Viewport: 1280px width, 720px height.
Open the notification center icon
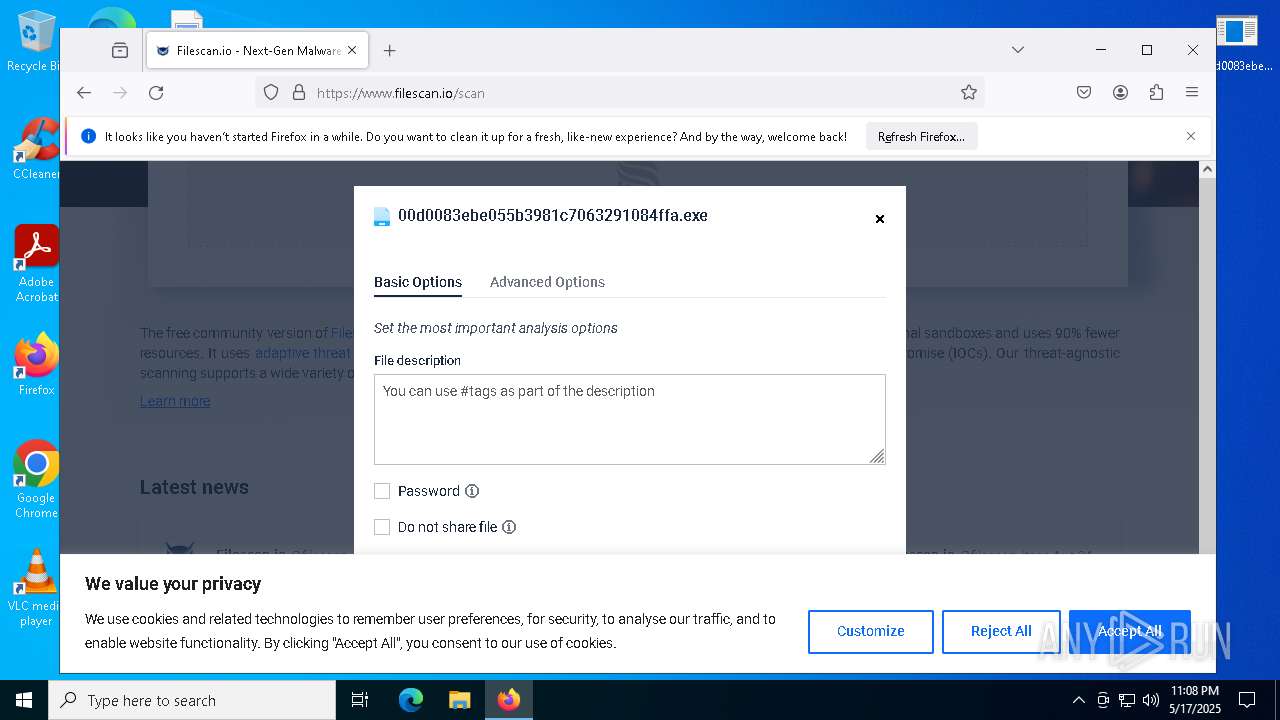(x=1247, y=700)
